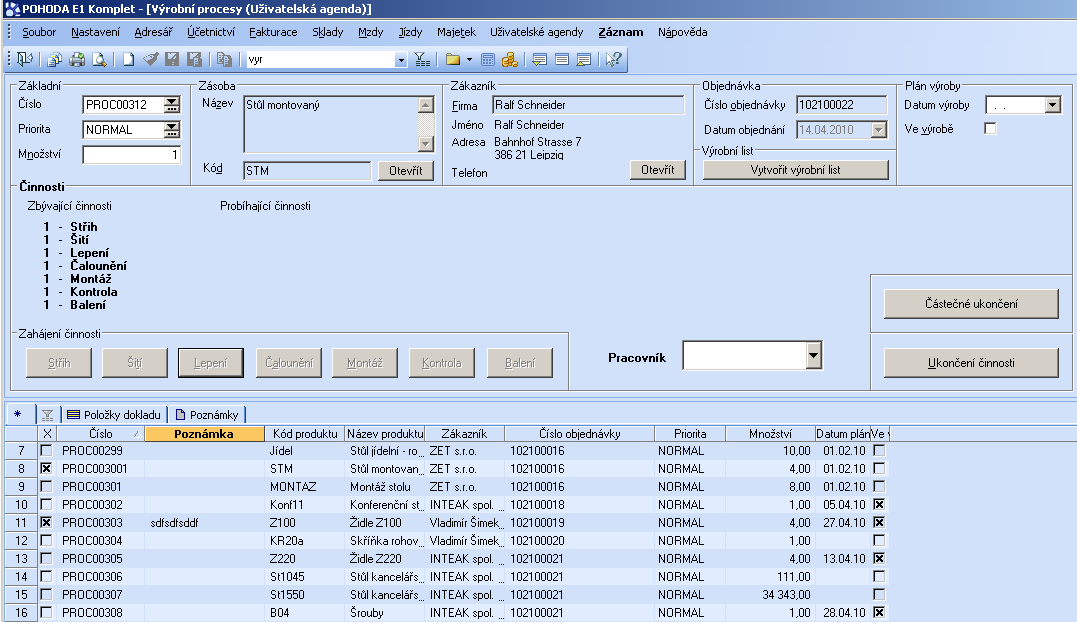Tick the Ve výrobě checkbox

[990, 128]
